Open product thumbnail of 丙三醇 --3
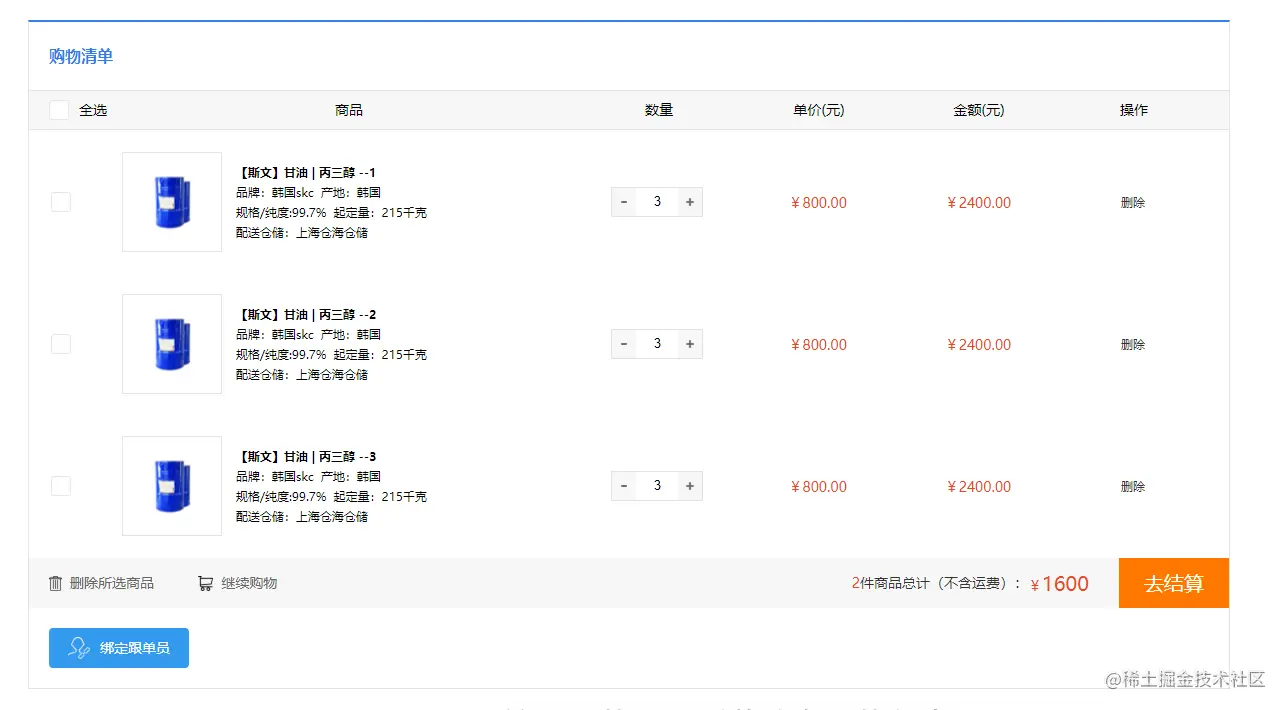Viewport: 1286px width, 710px height. 172,486
